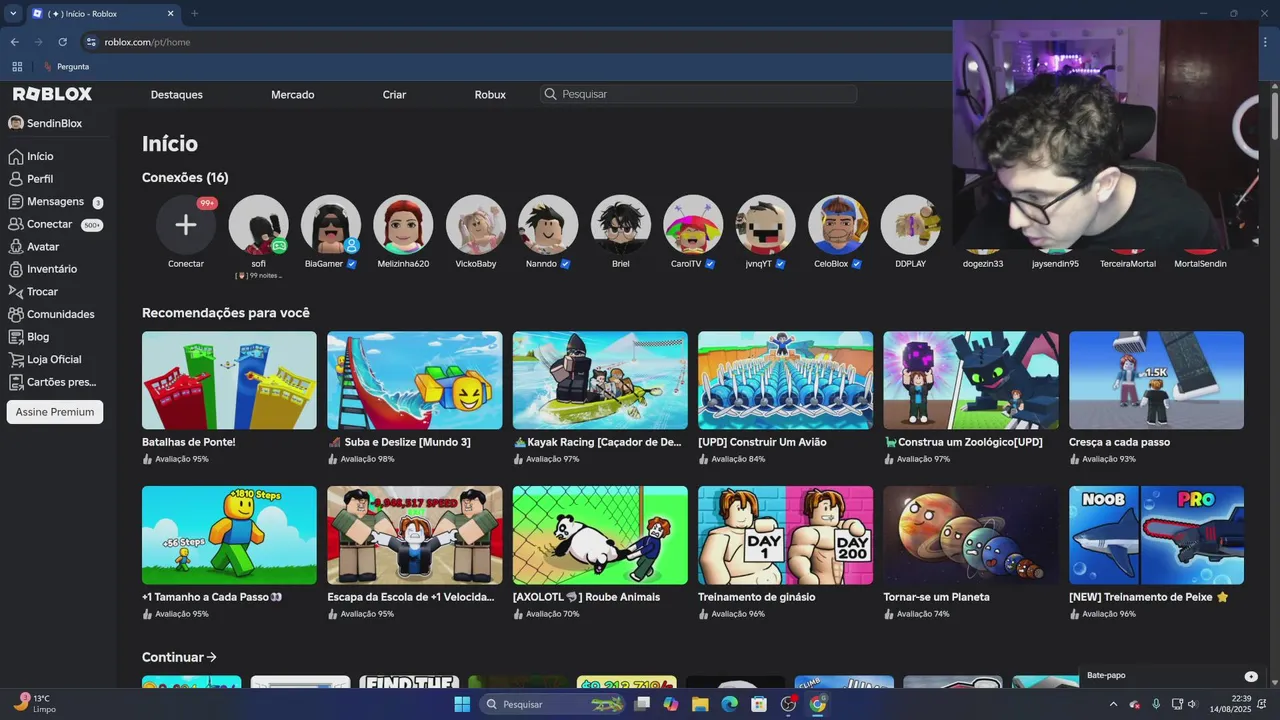Open the Cresça a cada passo thumbnail

coord(1156,380)
